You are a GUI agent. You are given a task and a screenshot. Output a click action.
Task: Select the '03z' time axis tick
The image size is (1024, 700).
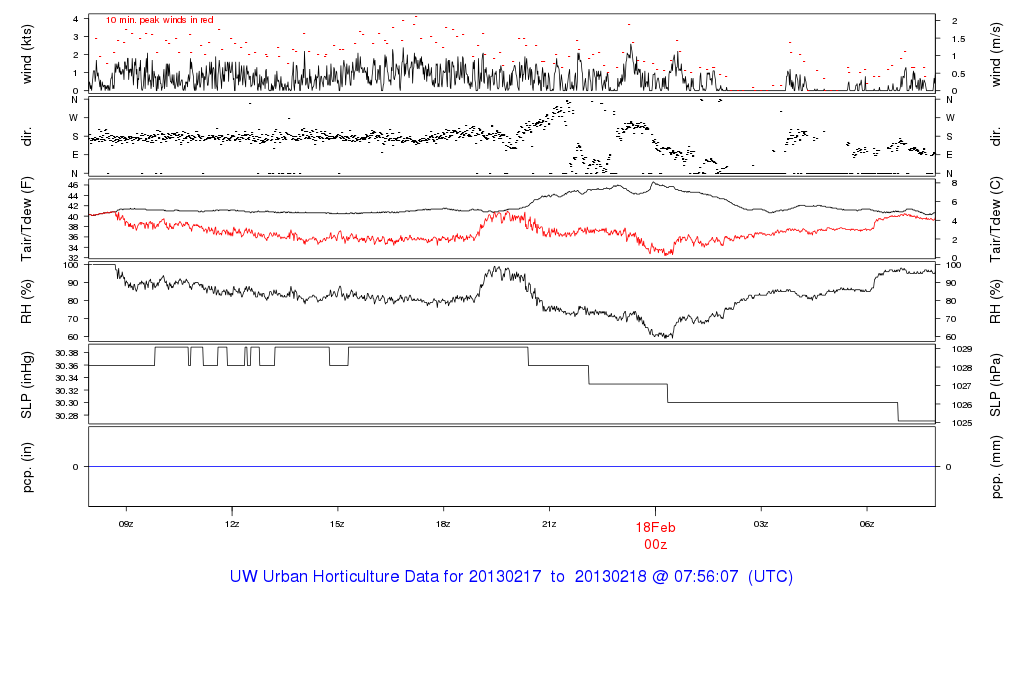[761, 524]
